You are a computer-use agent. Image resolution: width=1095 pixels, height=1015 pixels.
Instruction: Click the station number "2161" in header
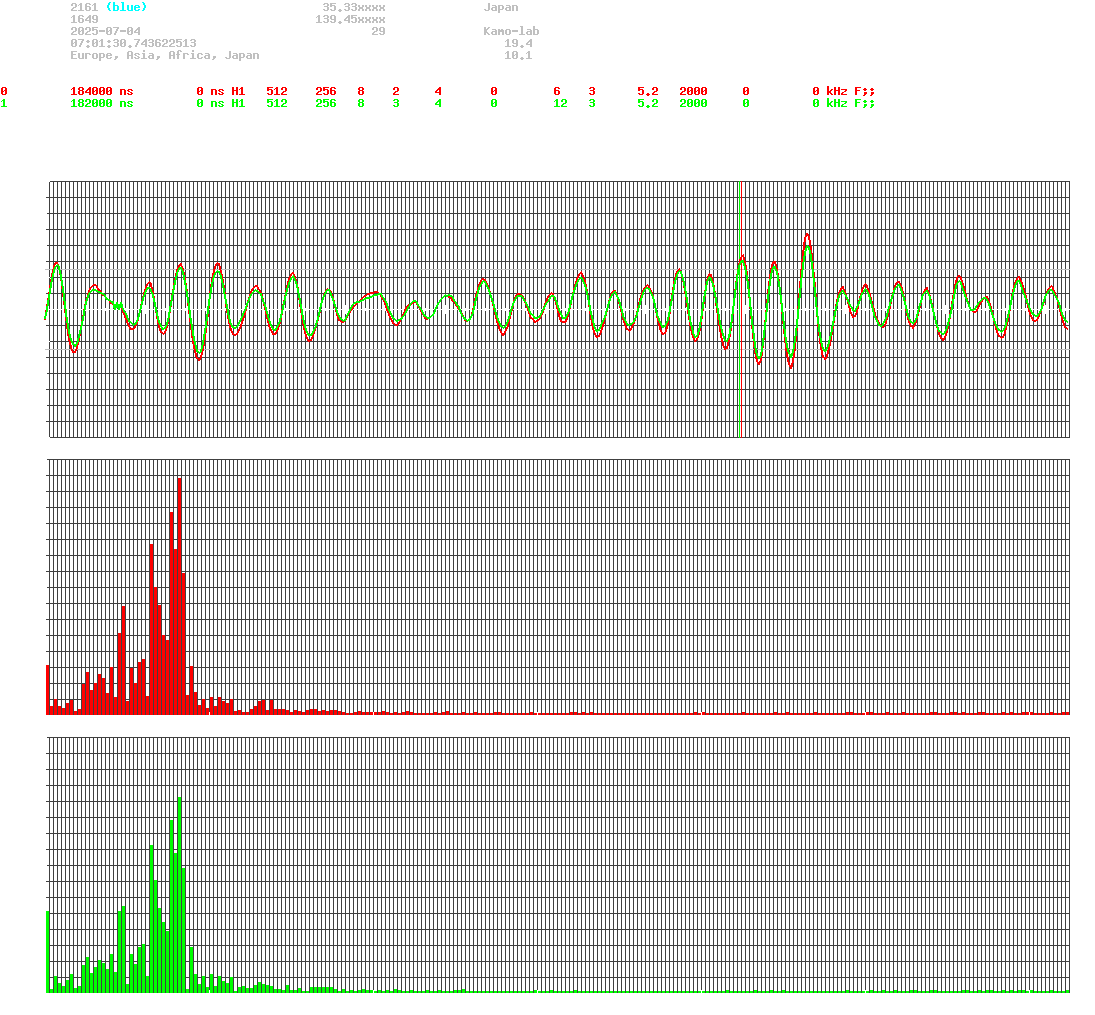(84, 8)
